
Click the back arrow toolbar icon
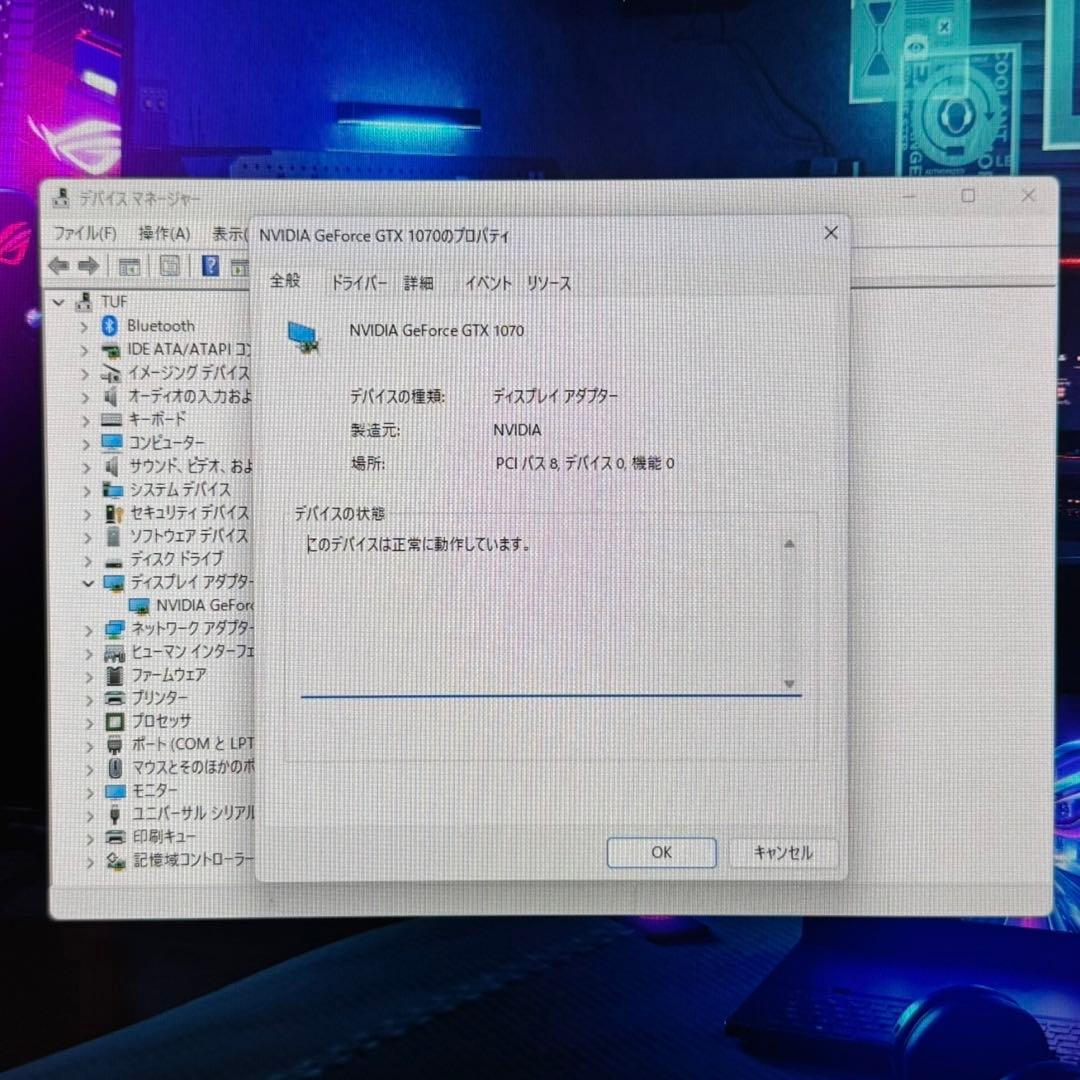(57, 265)
